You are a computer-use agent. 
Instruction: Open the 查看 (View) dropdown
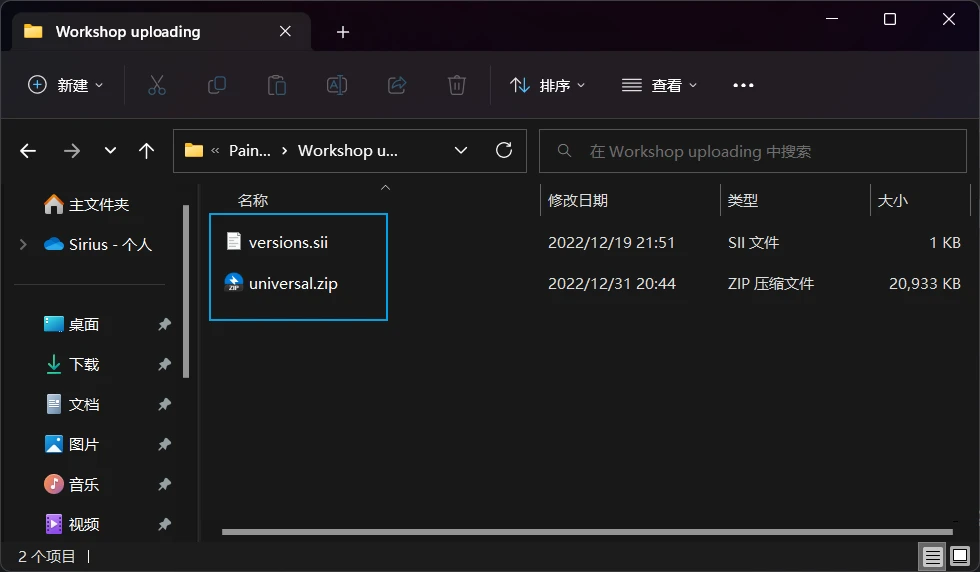(659, 85)
